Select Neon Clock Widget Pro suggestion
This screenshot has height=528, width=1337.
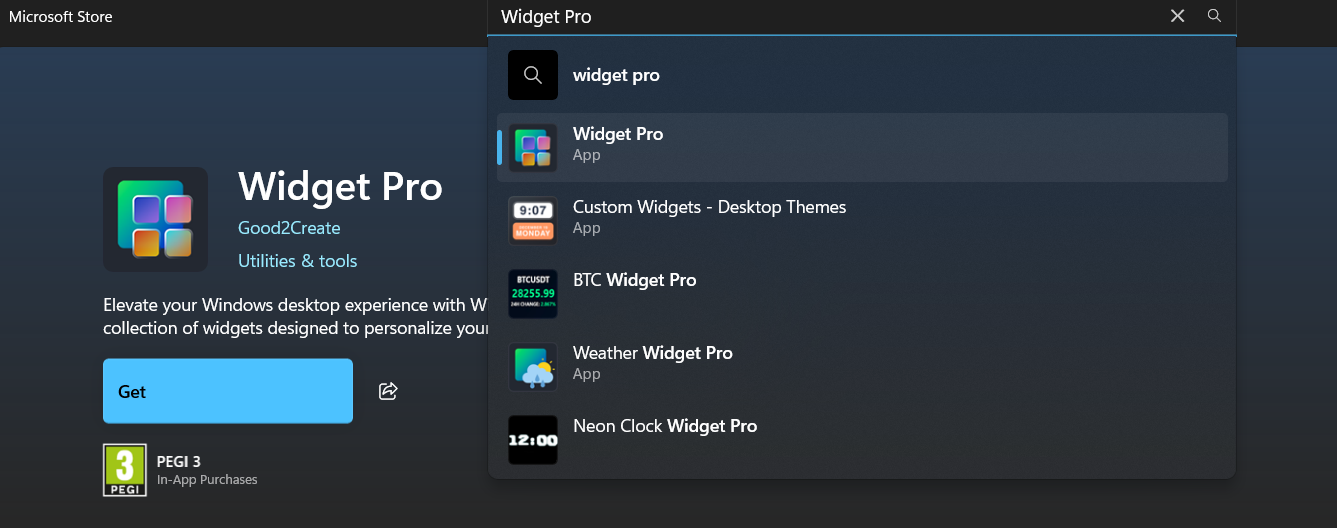click(664, 427)
